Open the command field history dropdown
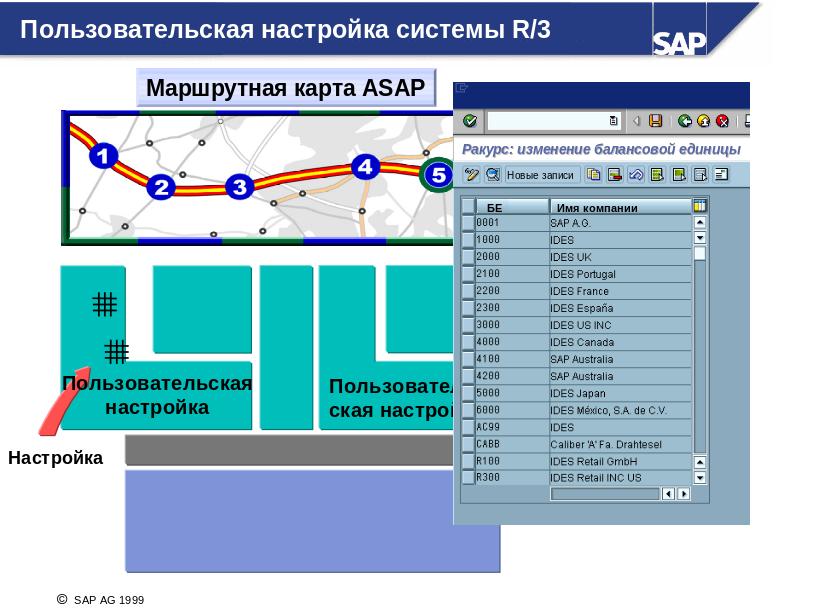Image resolution: width=816 pixels, height=612 pixels. pyautogui.click(x=614, y=121)
